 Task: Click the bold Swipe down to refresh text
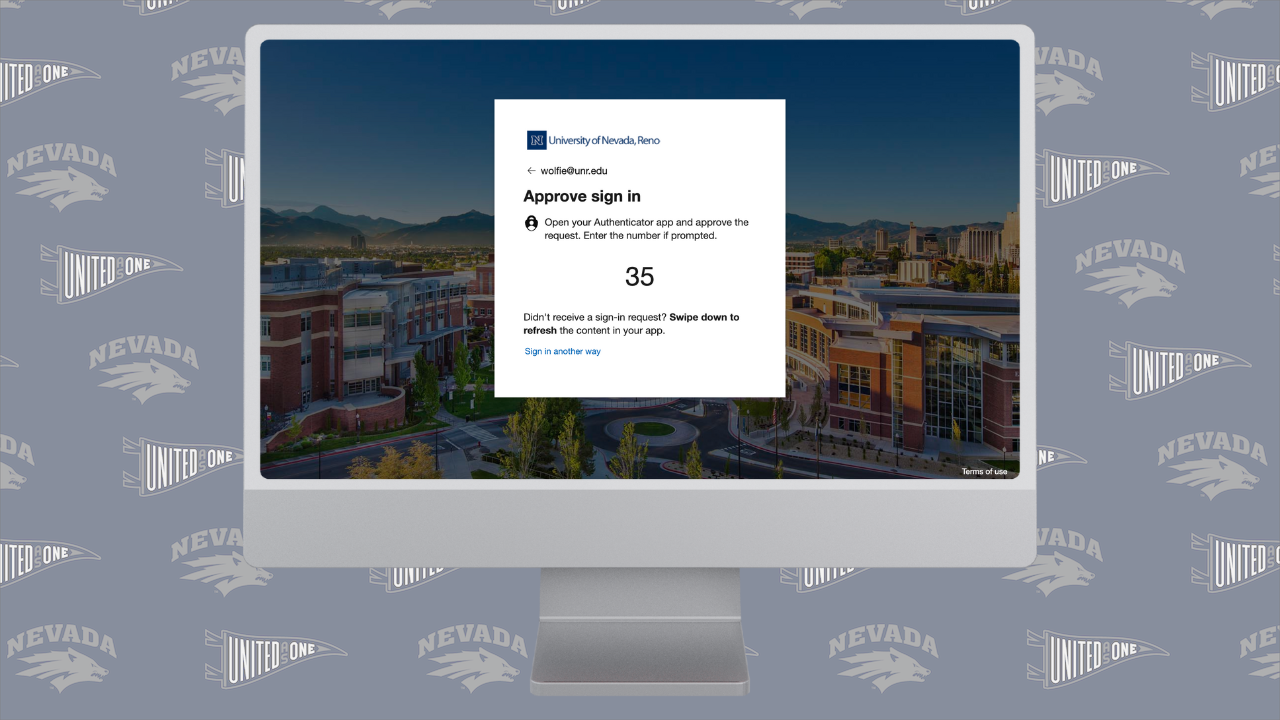pyautogui.click(x=704, y=318)
